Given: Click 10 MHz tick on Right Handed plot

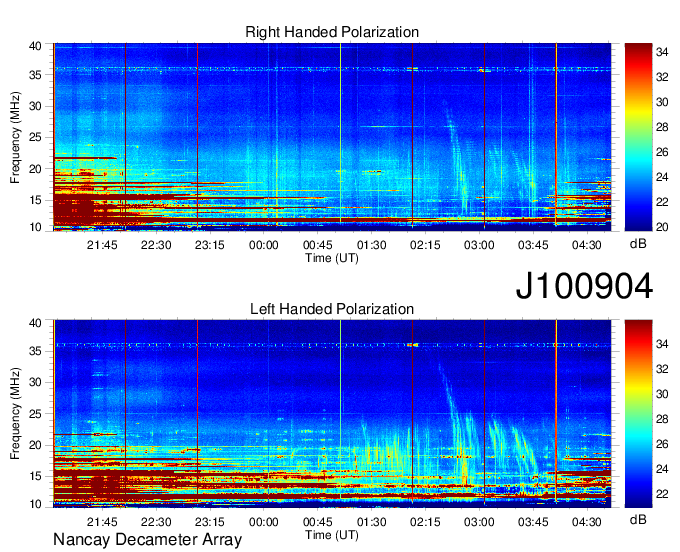Looking at the screenshot, I should 35,227.
